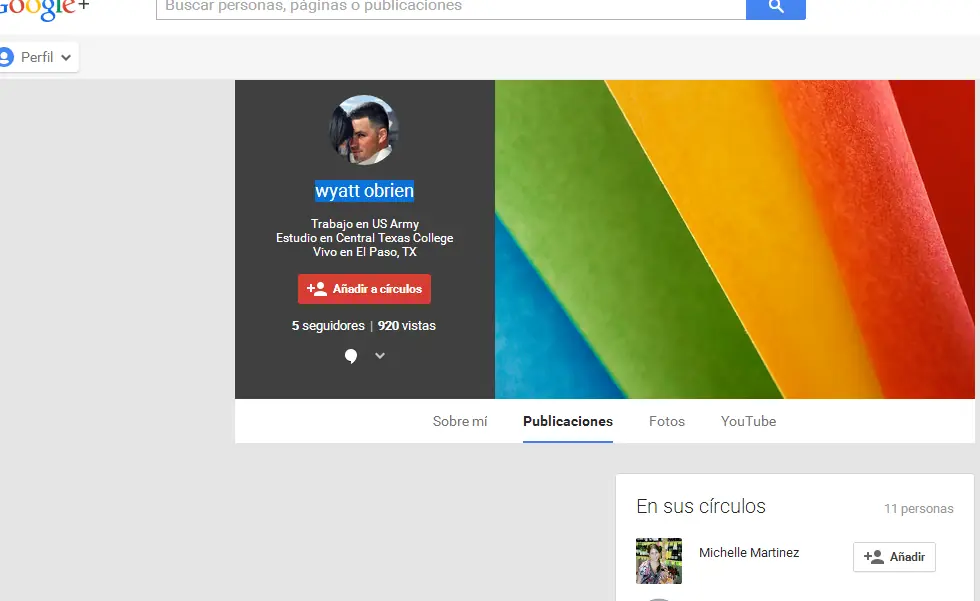Add Michelle Martinez with the Añadir button
Image resolution: width=980 pixels, height=601 pixels.
[894, 557]
